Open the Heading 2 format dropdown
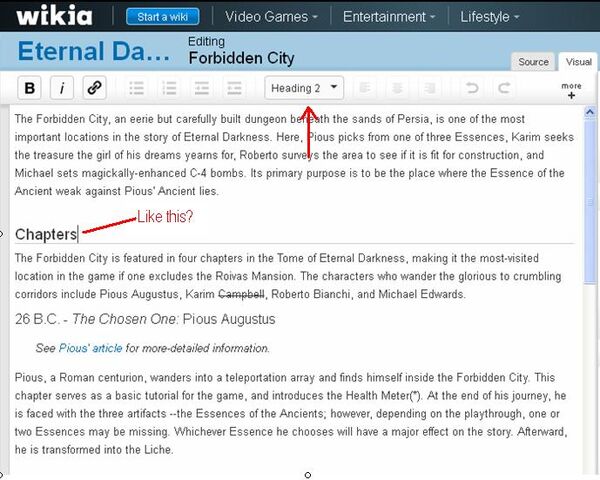Screen dimensions: 600x480 304,88
